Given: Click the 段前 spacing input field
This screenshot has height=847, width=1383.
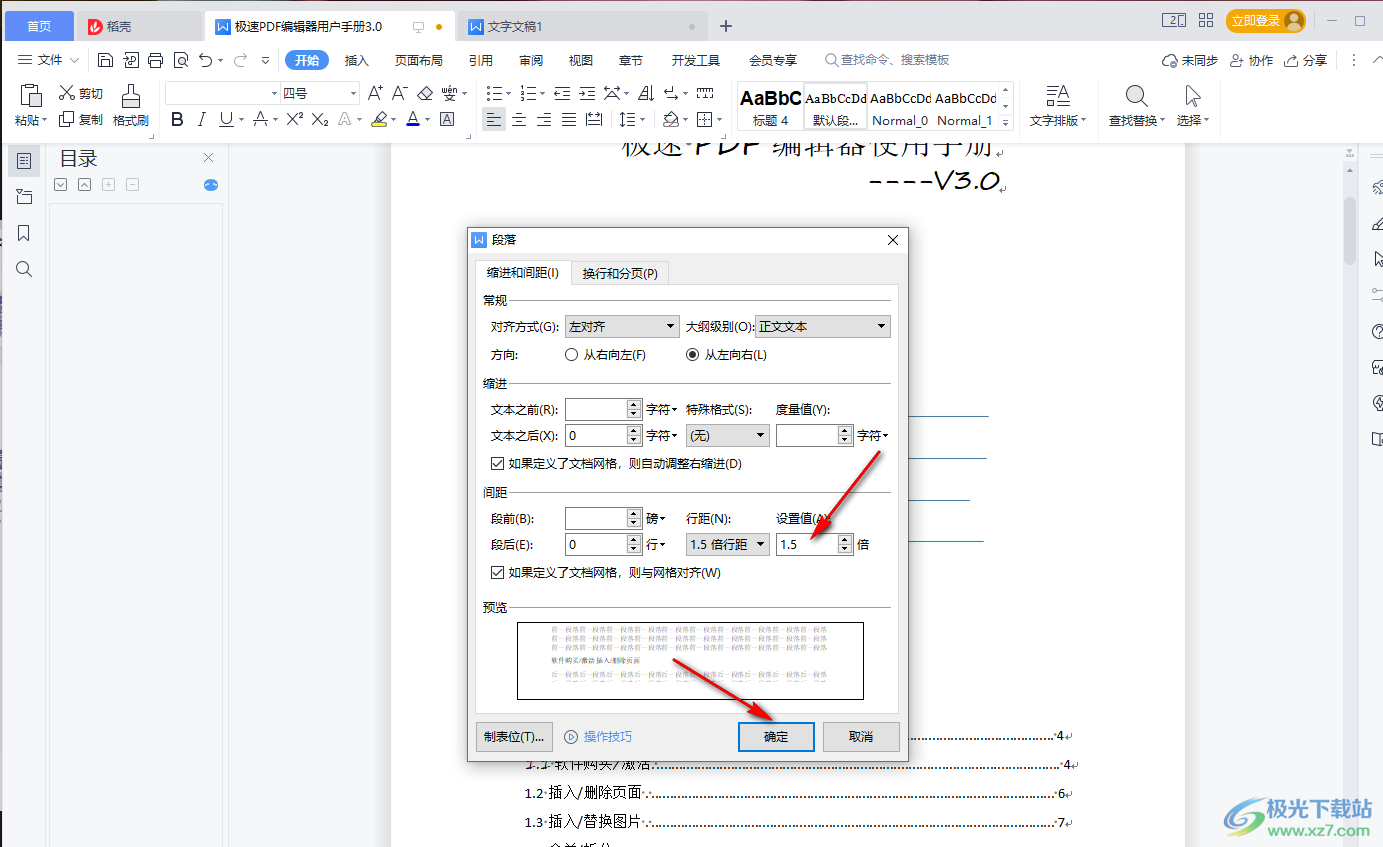Looking at the screenshot, I should coord(596,518).
